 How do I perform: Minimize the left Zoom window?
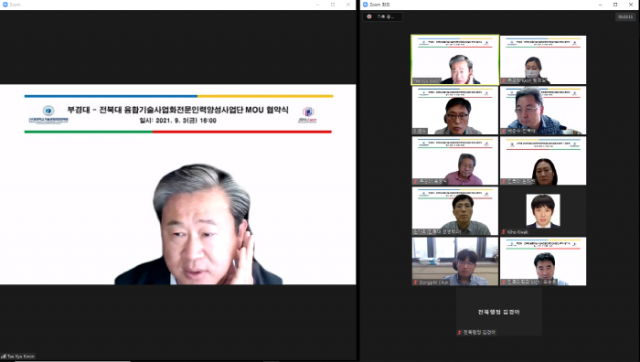tap(318, 4)
